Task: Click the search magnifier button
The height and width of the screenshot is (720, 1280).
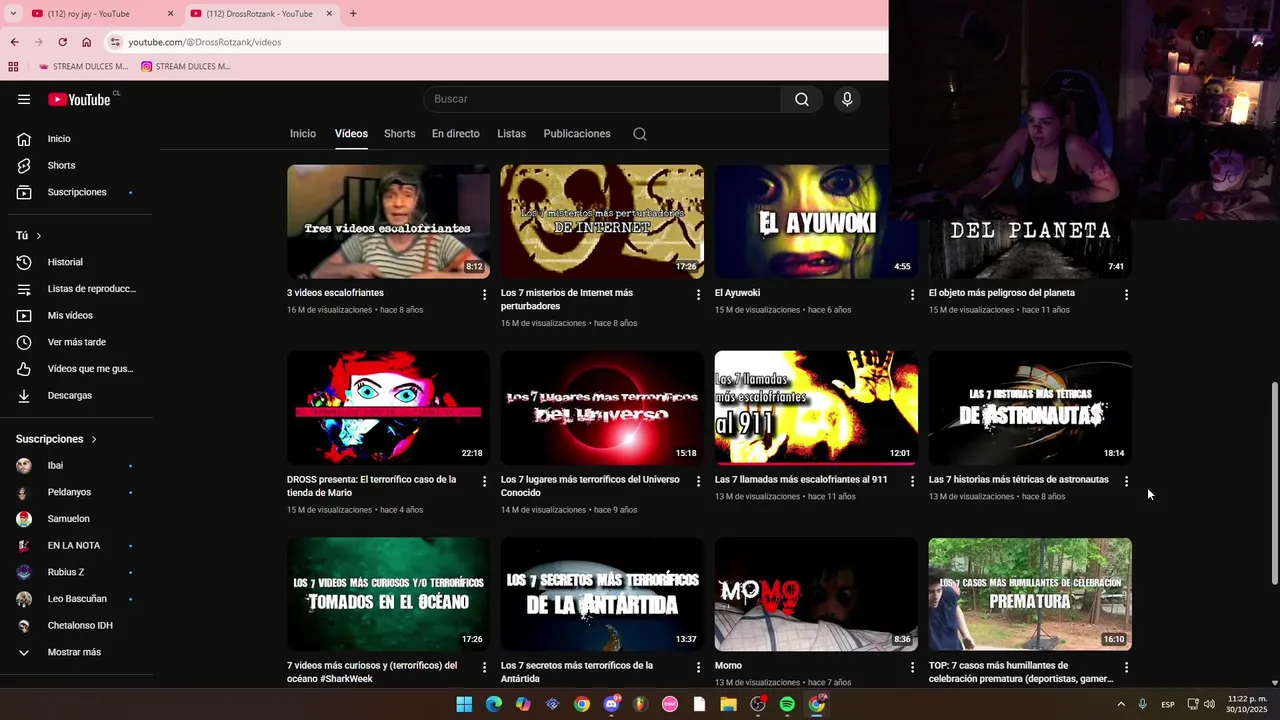Action: [x=802, y=99]
